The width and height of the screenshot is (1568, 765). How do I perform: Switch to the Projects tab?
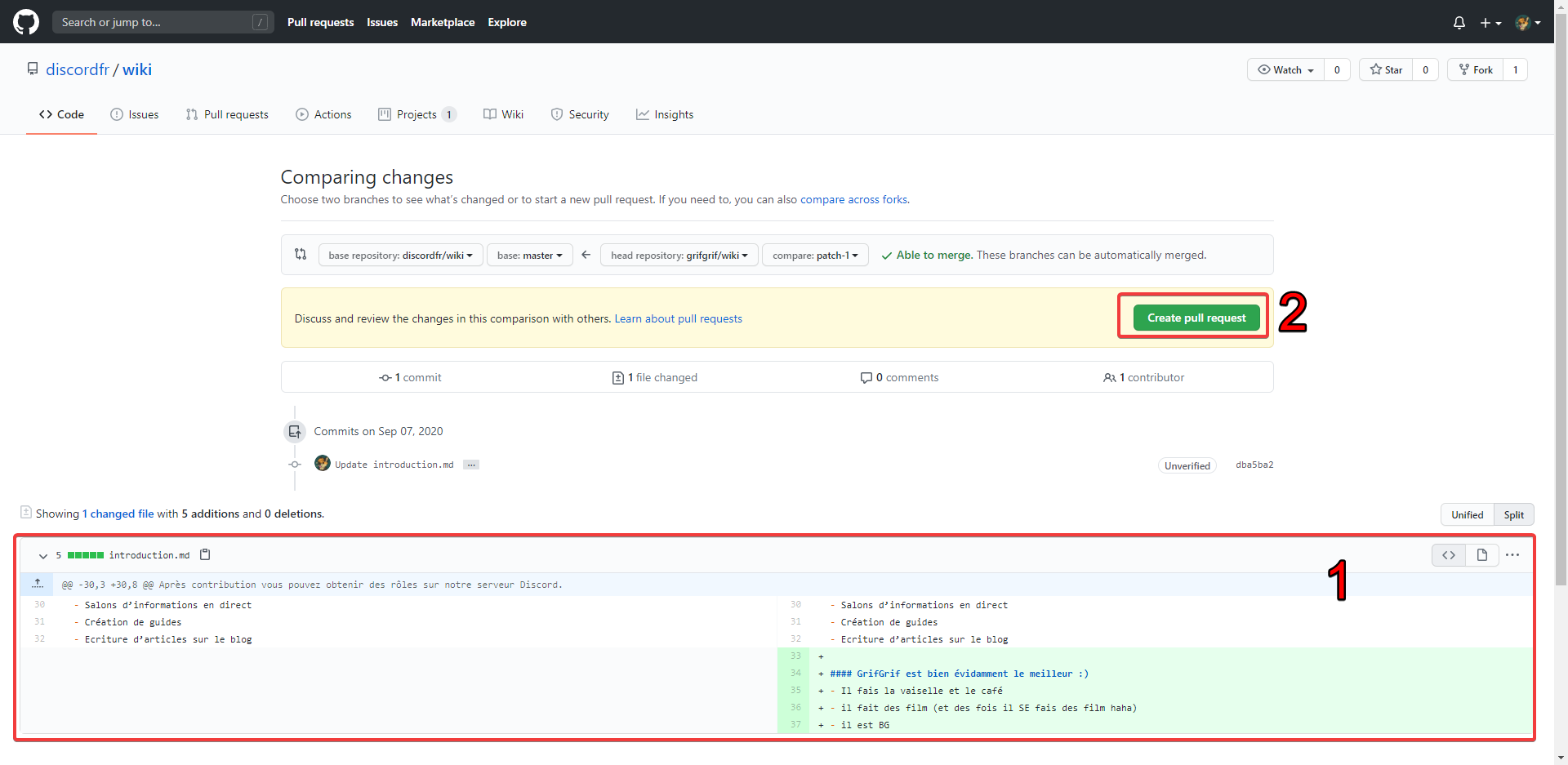[416, 114]
